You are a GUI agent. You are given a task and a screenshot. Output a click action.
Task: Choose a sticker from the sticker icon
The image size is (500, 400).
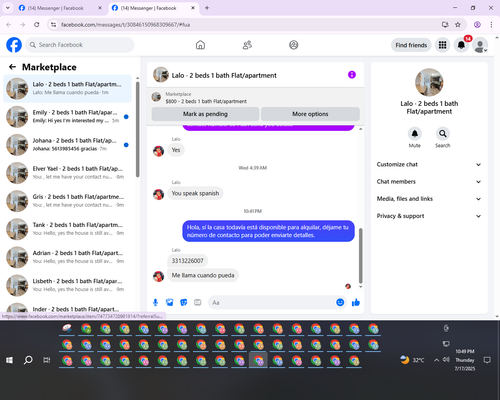[184, 302]
